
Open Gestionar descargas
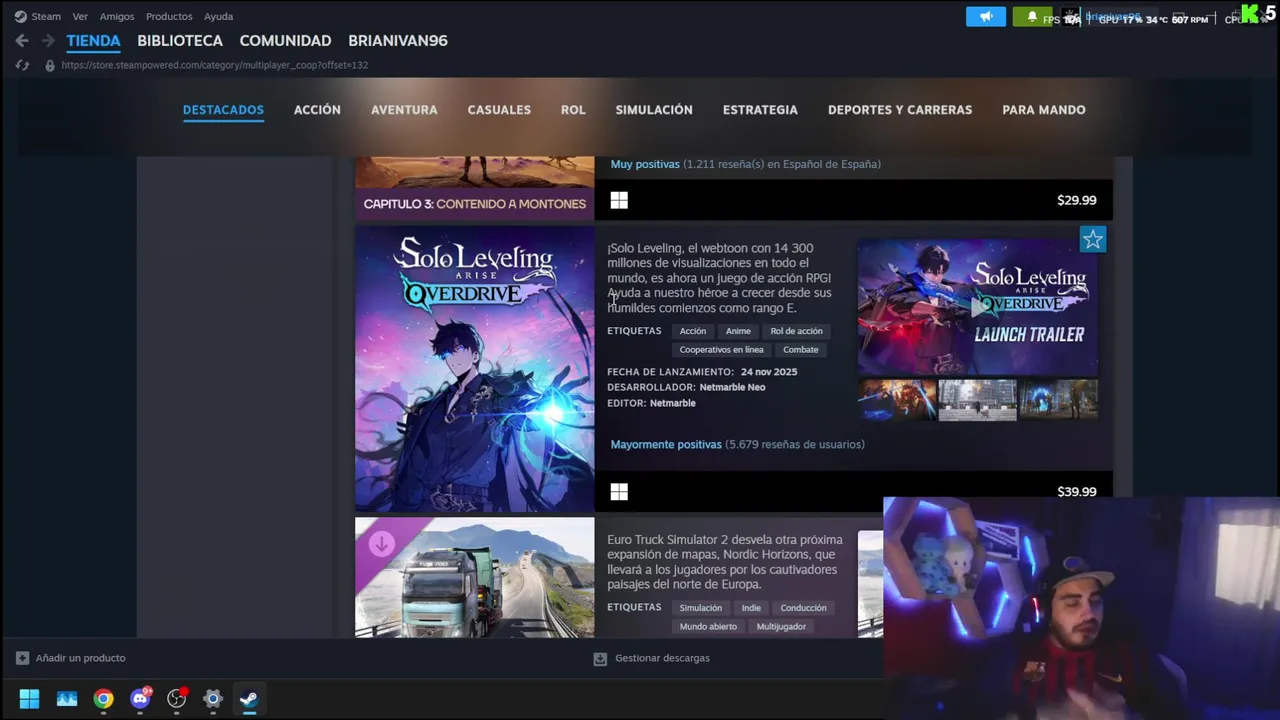[x=652, y=658]
